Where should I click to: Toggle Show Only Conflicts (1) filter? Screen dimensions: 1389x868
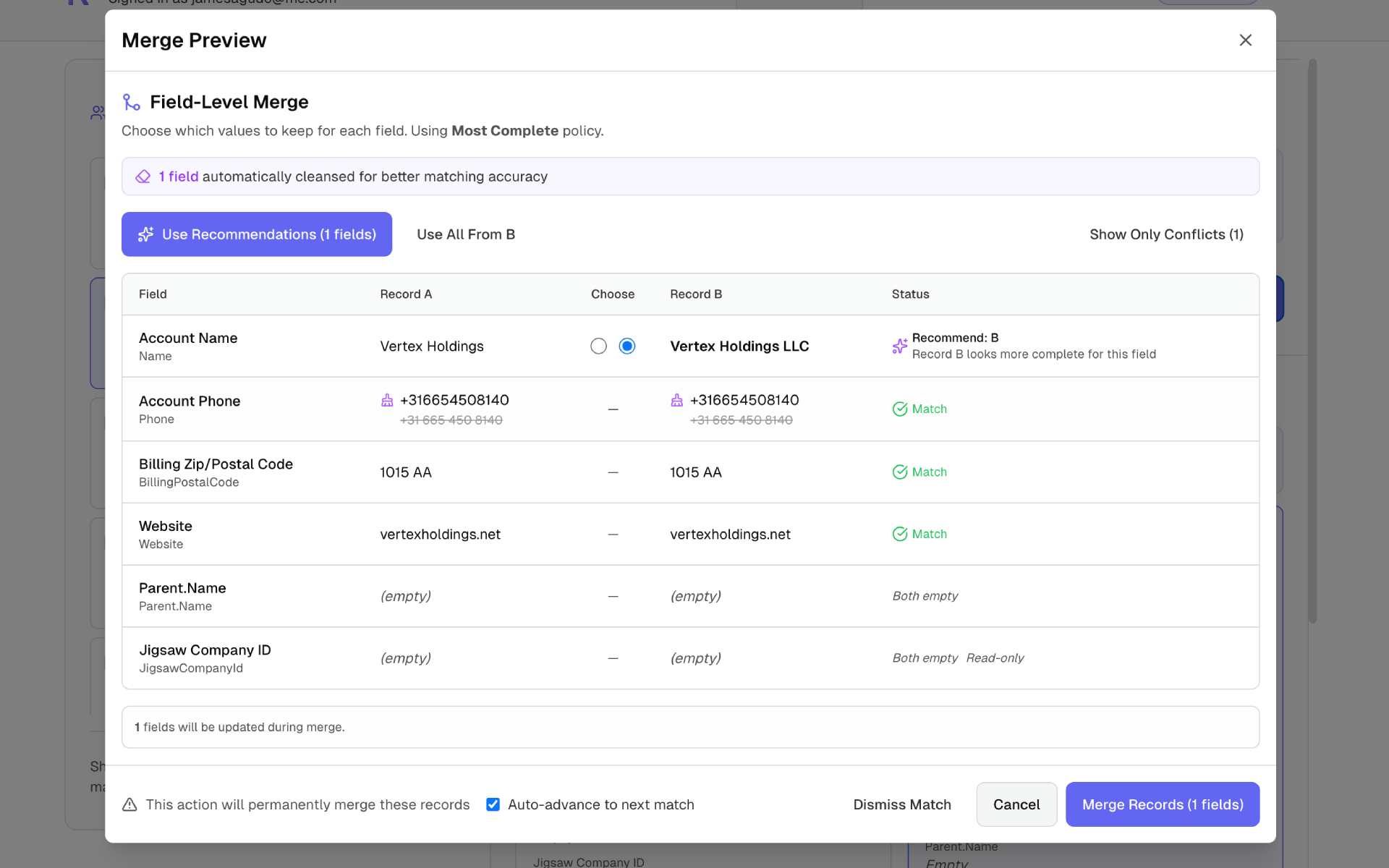point(1166,234)
